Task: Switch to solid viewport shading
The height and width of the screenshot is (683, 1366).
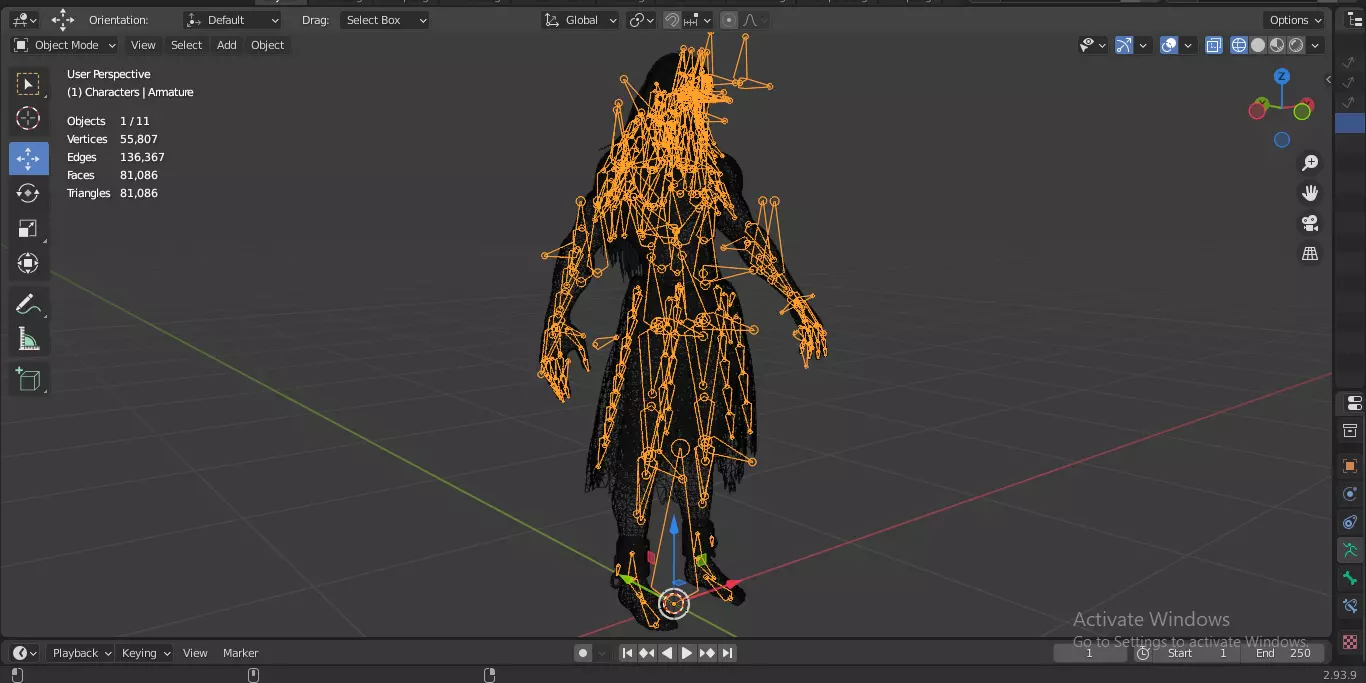Action: [1258, 45]
